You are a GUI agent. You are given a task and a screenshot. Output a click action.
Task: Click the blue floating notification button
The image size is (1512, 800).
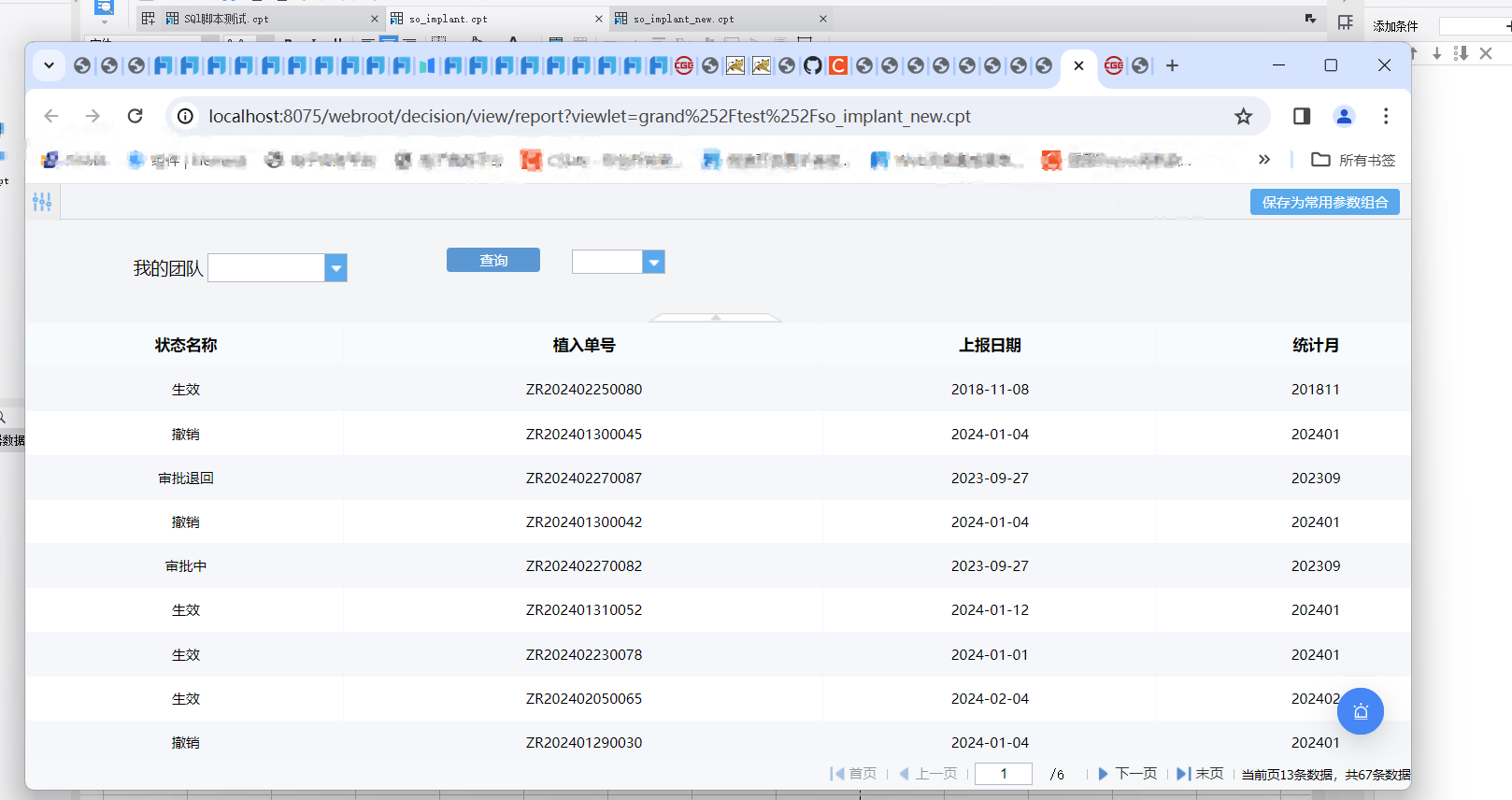[x=1361, y=711]
